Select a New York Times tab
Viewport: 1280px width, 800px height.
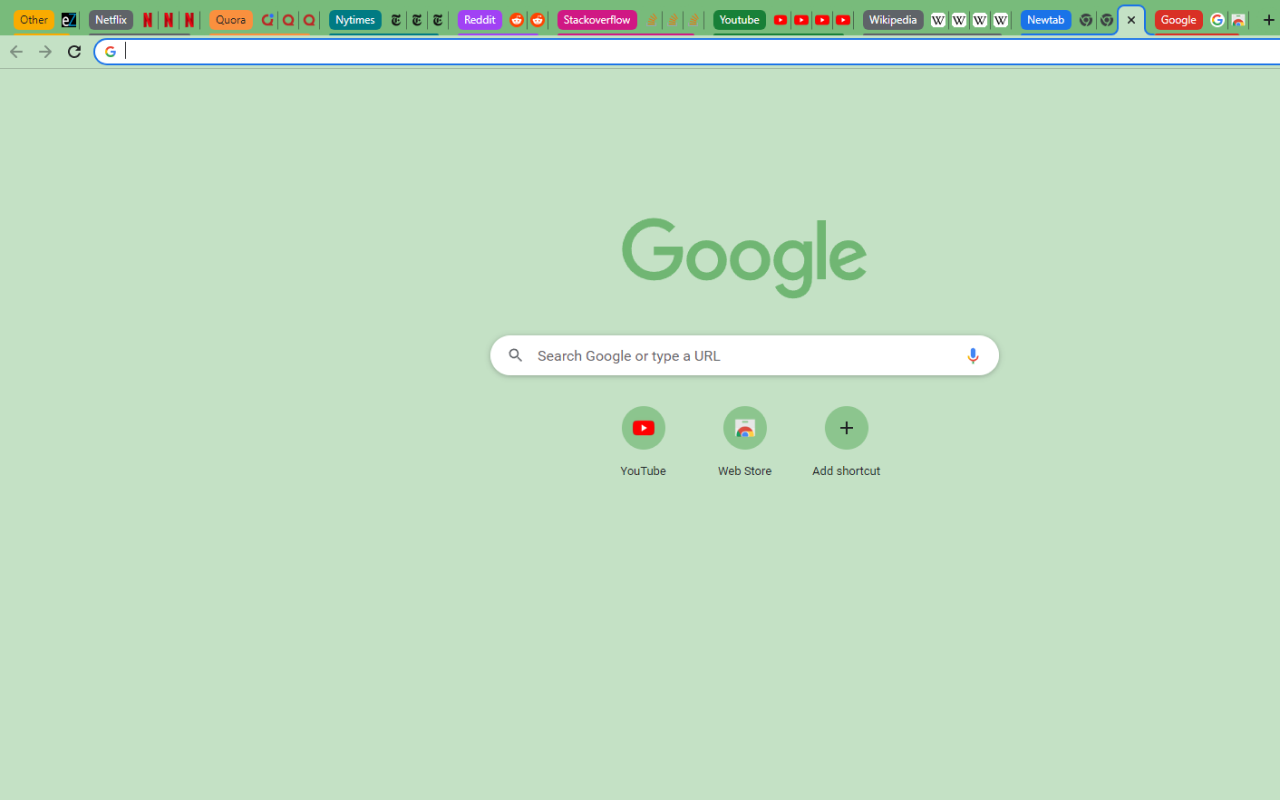[x=395, y=20]
